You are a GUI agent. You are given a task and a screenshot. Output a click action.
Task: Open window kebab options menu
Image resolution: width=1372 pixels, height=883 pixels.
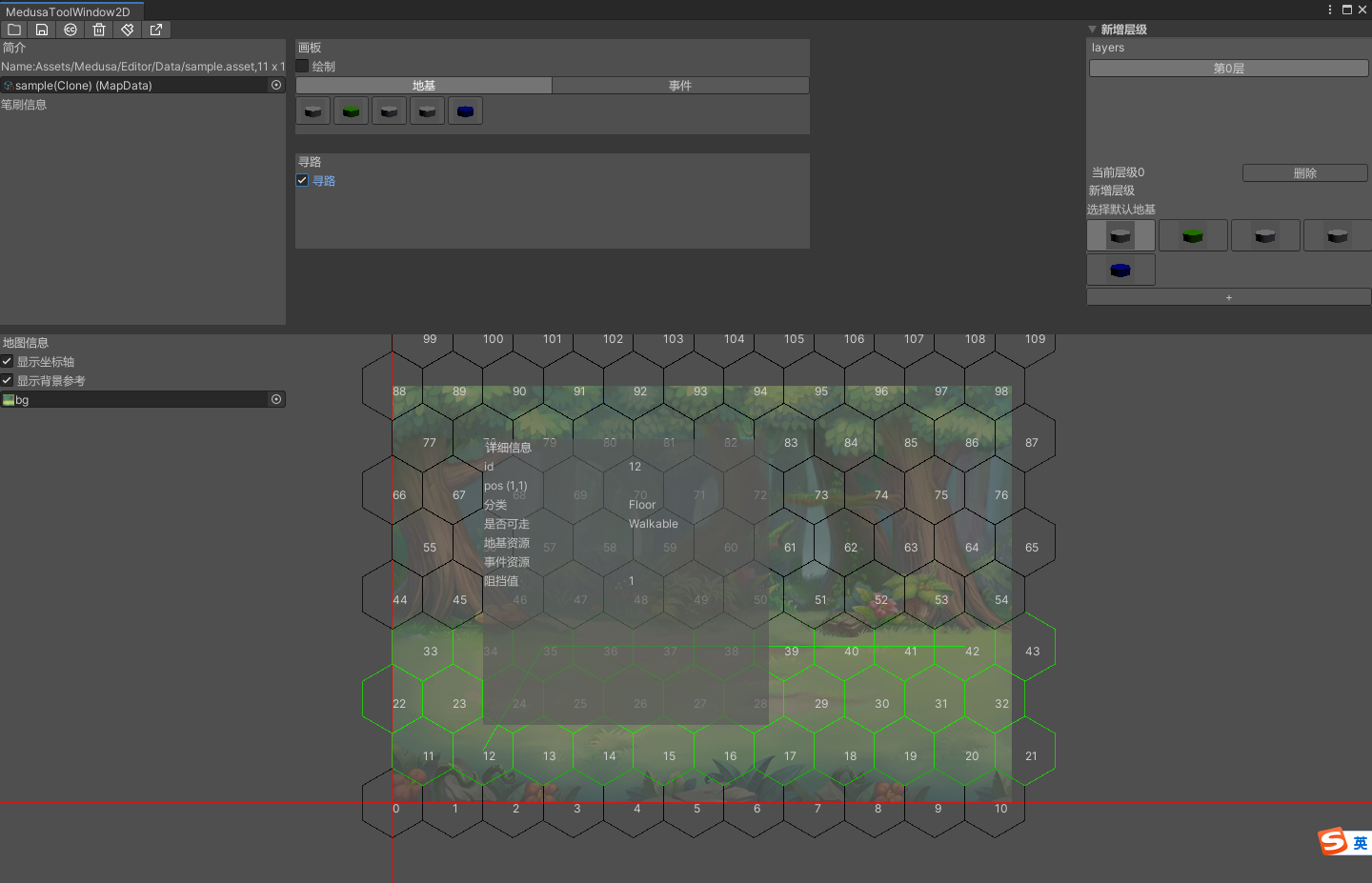[x=1330, y=10]
